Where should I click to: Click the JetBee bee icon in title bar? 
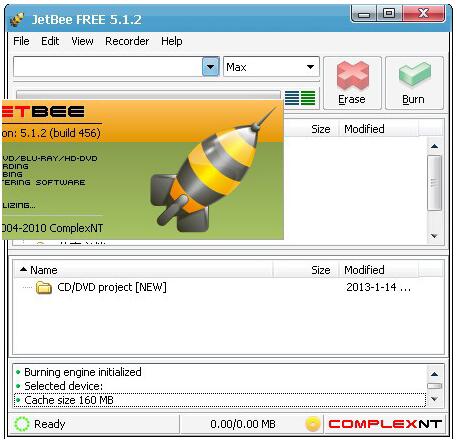[17, 19]
